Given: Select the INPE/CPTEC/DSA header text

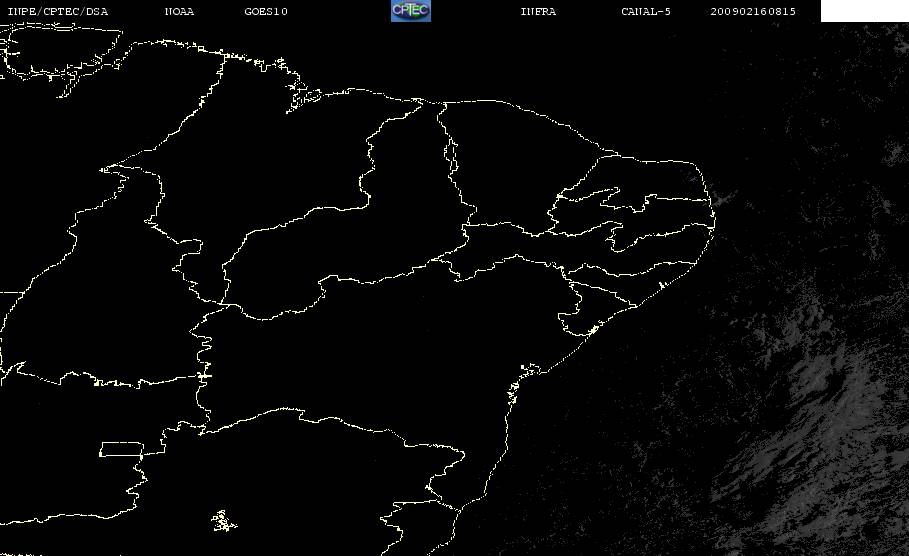Looking at the screenshot, I should click(57, 11).
